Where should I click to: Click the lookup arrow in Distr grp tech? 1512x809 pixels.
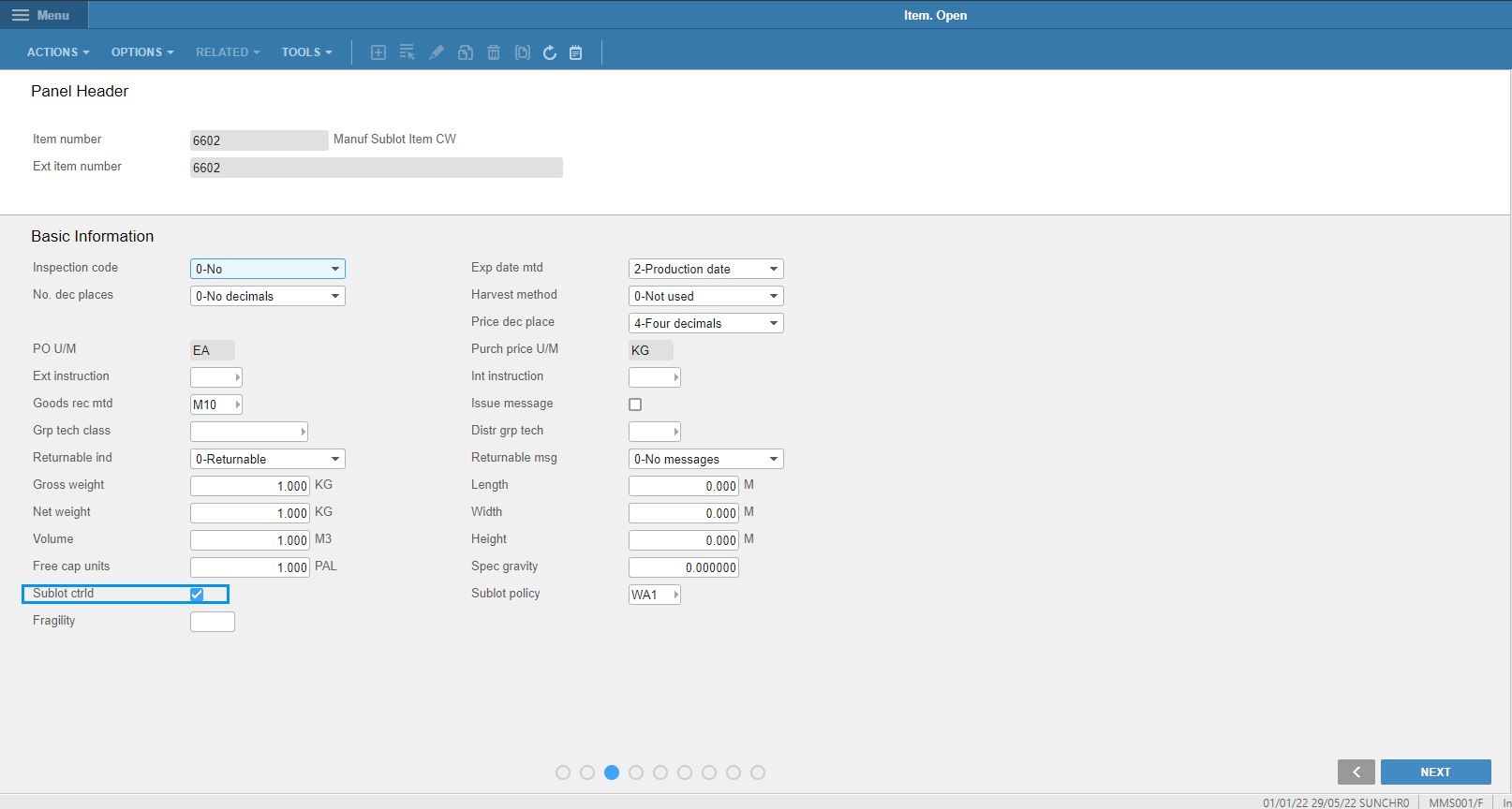[x=675, y=432]
